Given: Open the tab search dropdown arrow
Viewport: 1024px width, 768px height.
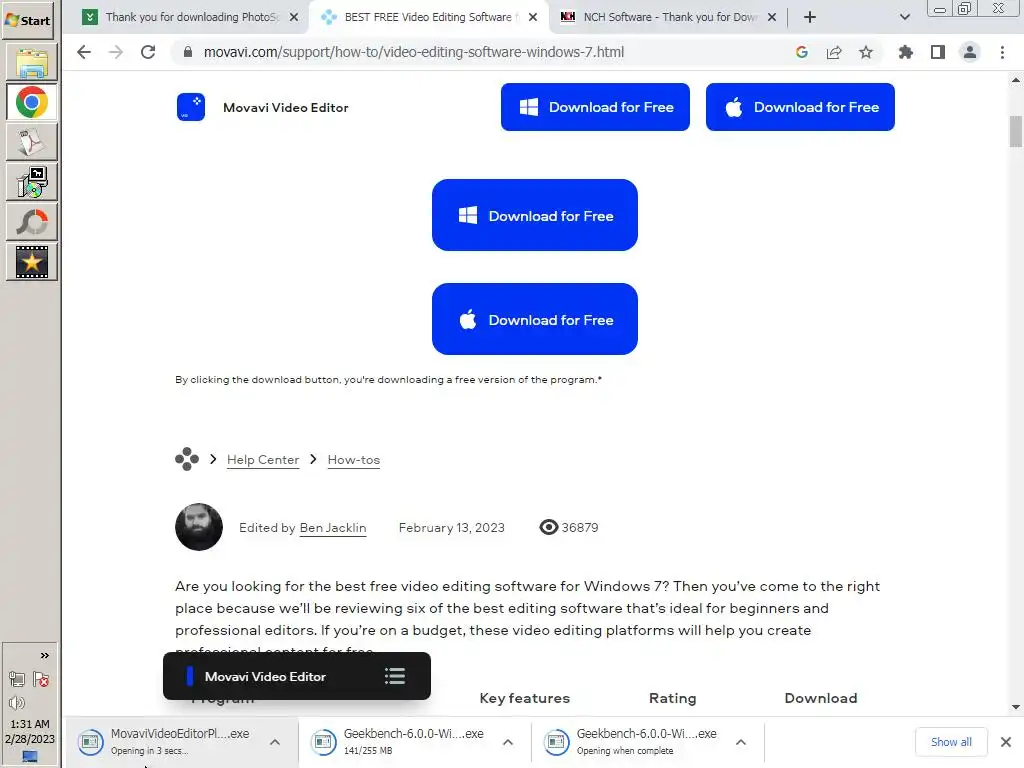Looking at the screenshot, I should (x=904, y=17).
